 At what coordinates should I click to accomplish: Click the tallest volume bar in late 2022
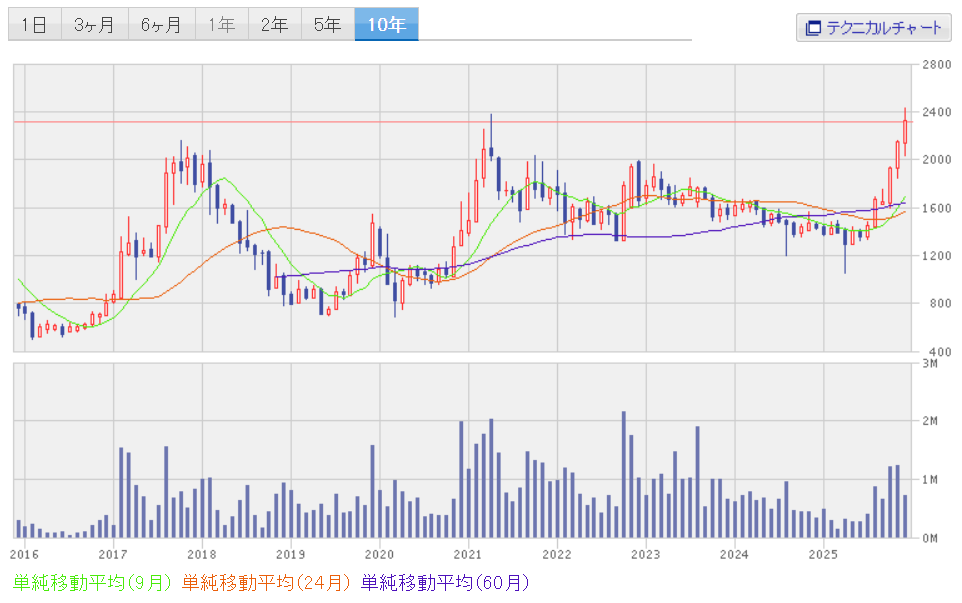624,475
